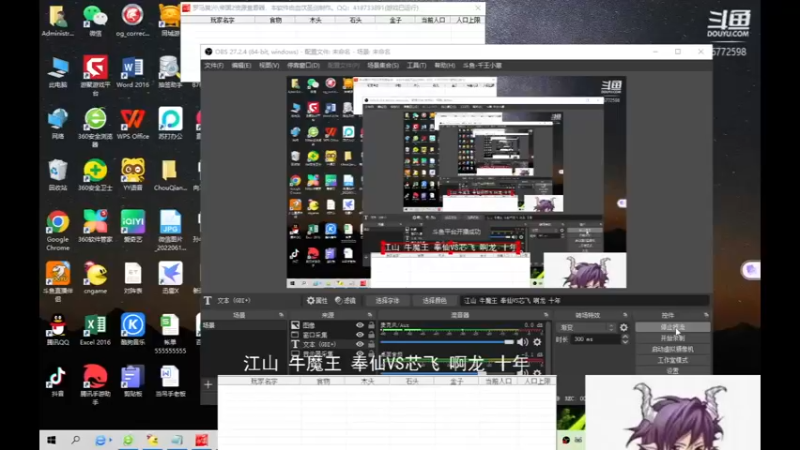
Task: Open 工具(T) menu in OBS
Action: [x=416, y=65]
